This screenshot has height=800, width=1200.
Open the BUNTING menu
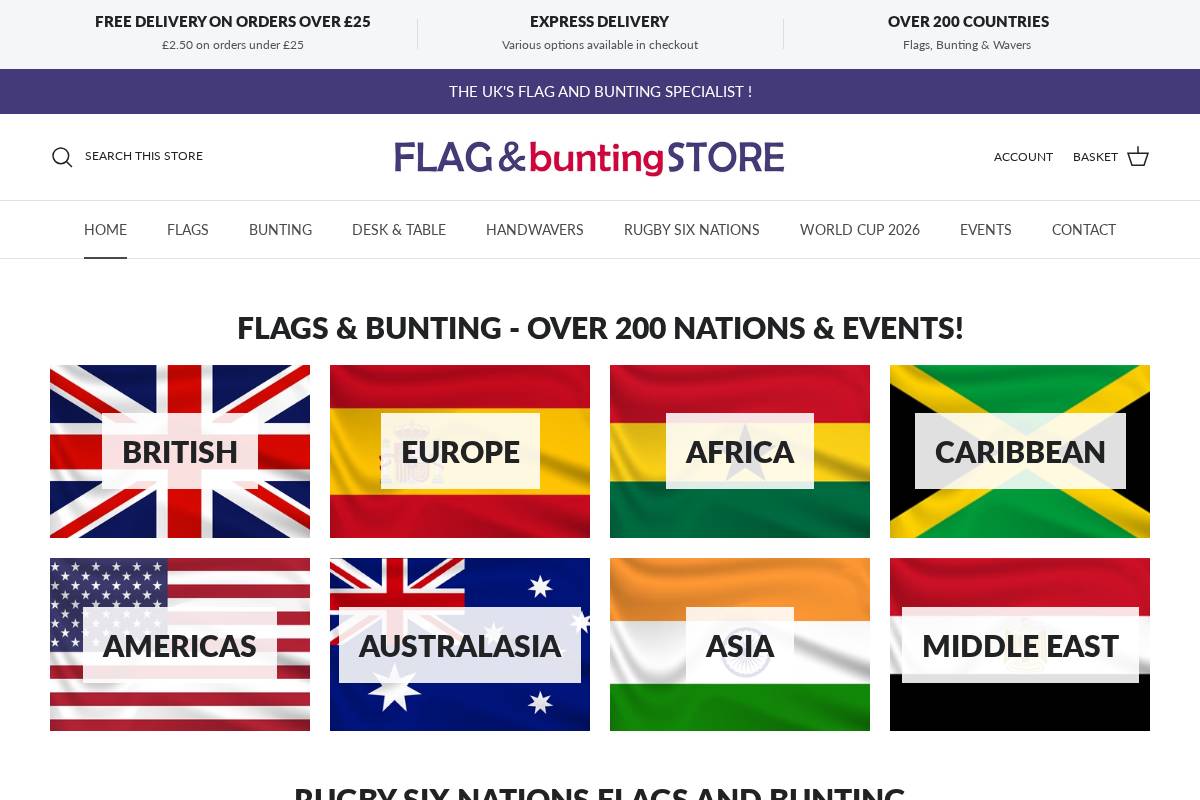coord(280,230)
